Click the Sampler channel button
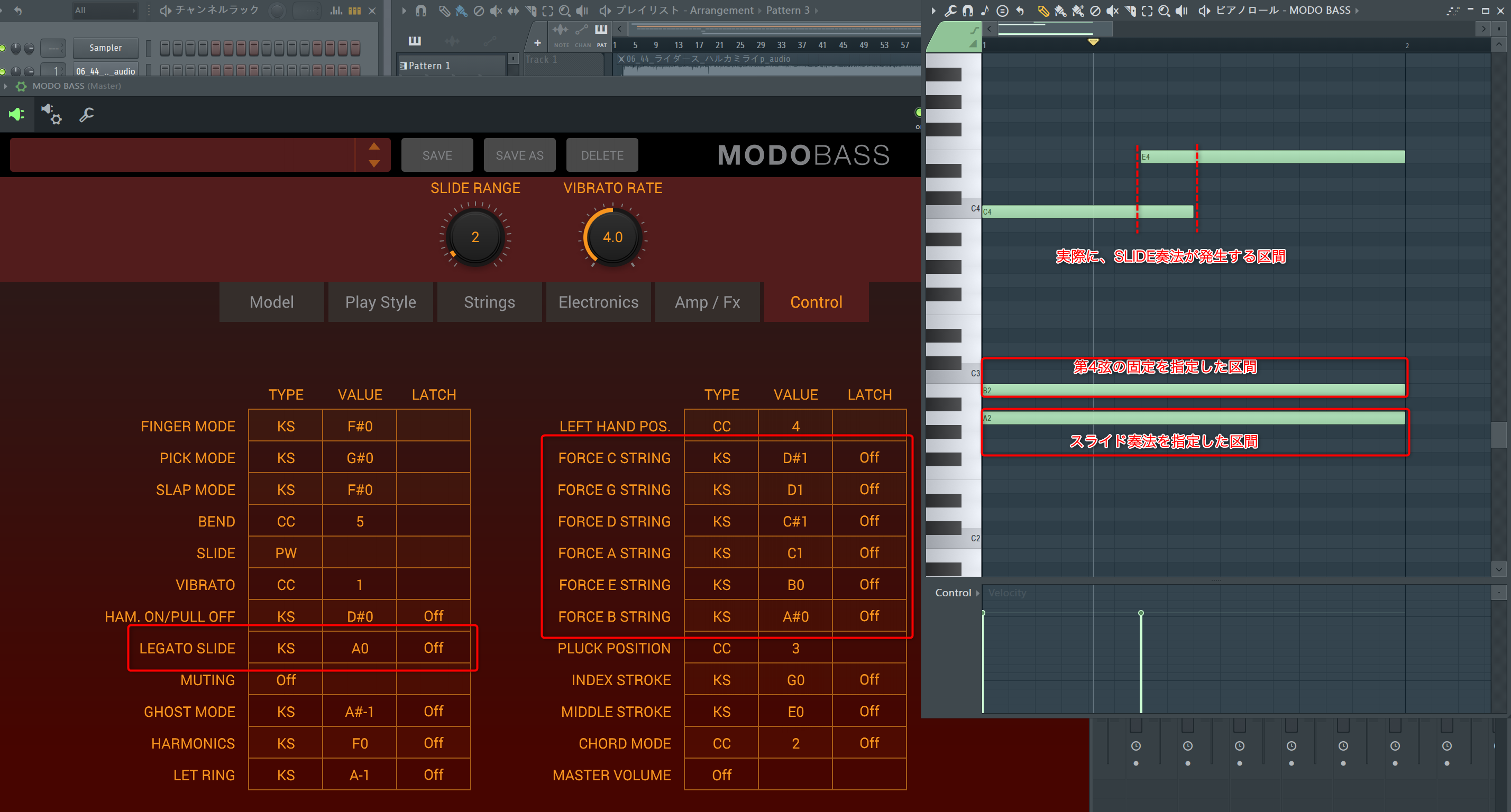The height and width of the screenshot is (812, 1511). (x=106, y=48)
